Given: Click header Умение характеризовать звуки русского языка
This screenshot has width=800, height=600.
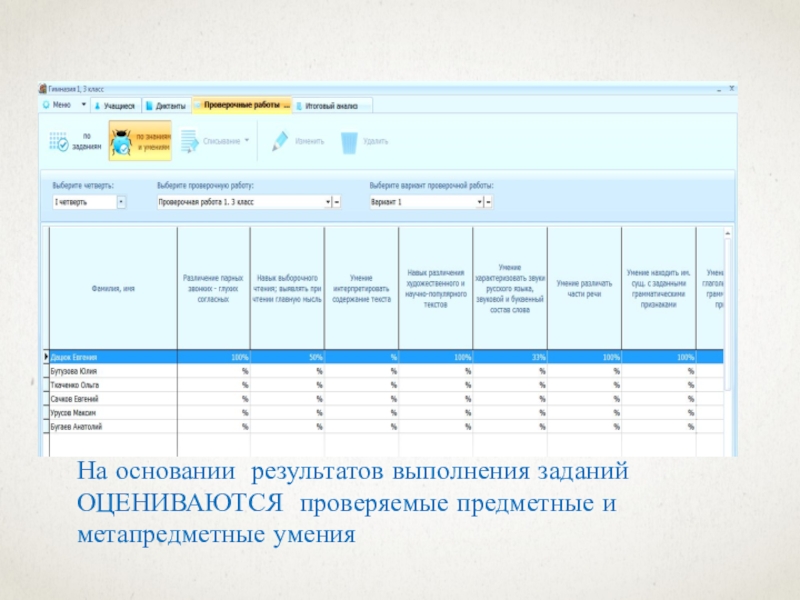Looking at the screenshot, I should point(510,289).
